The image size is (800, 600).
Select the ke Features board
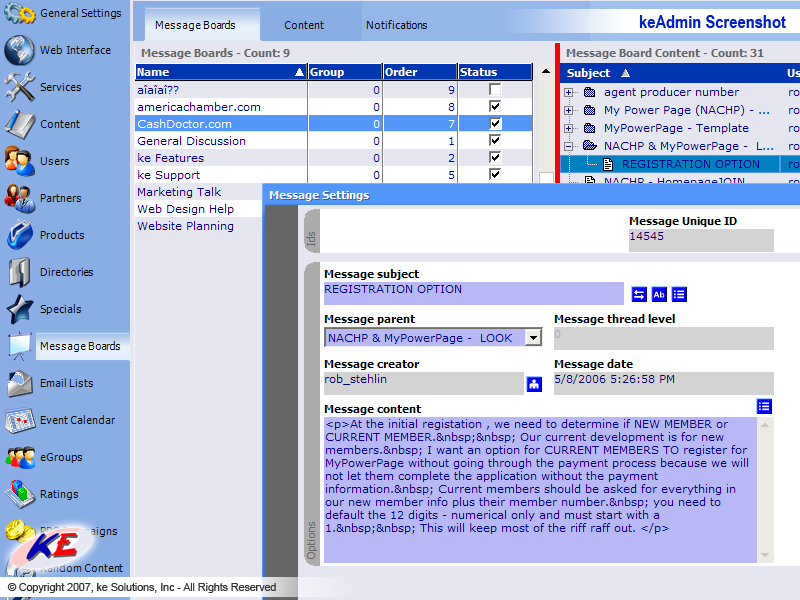(334, 158)
